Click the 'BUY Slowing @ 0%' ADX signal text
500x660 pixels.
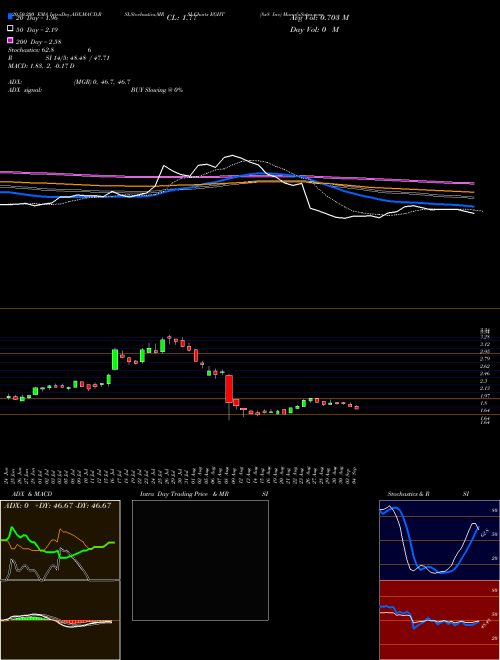[x=157, y=90]
